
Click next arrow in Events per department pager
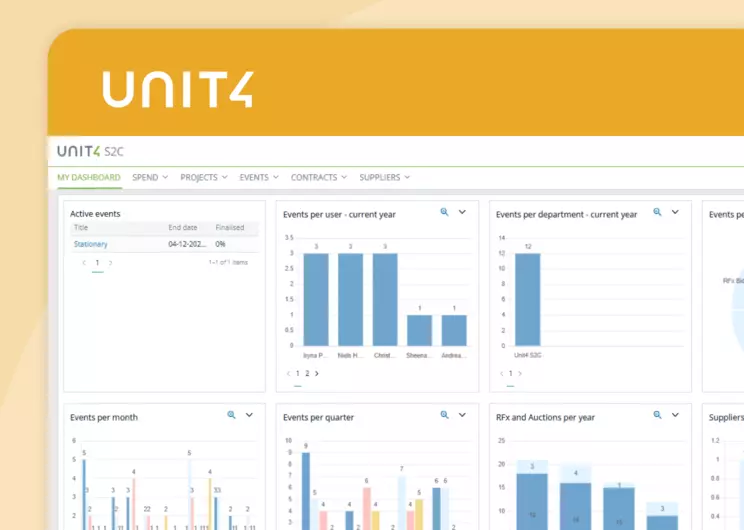[520, 373]
